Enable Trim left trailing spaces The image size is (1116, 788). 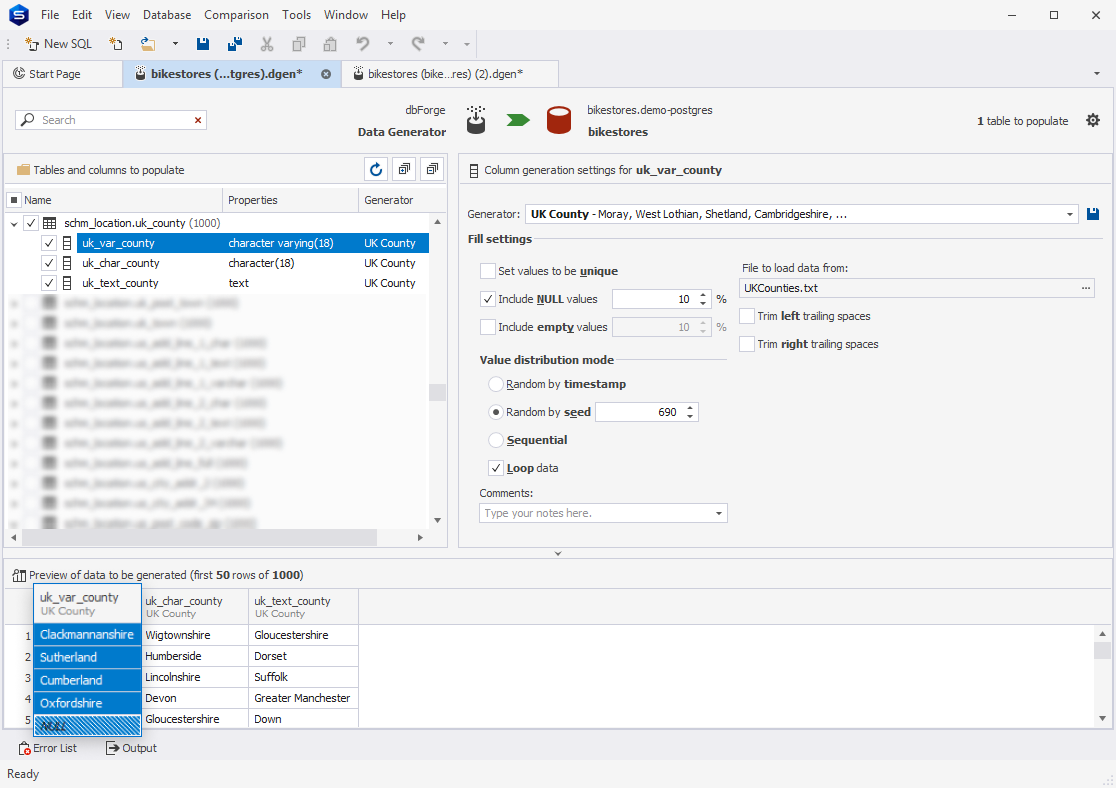747,316
